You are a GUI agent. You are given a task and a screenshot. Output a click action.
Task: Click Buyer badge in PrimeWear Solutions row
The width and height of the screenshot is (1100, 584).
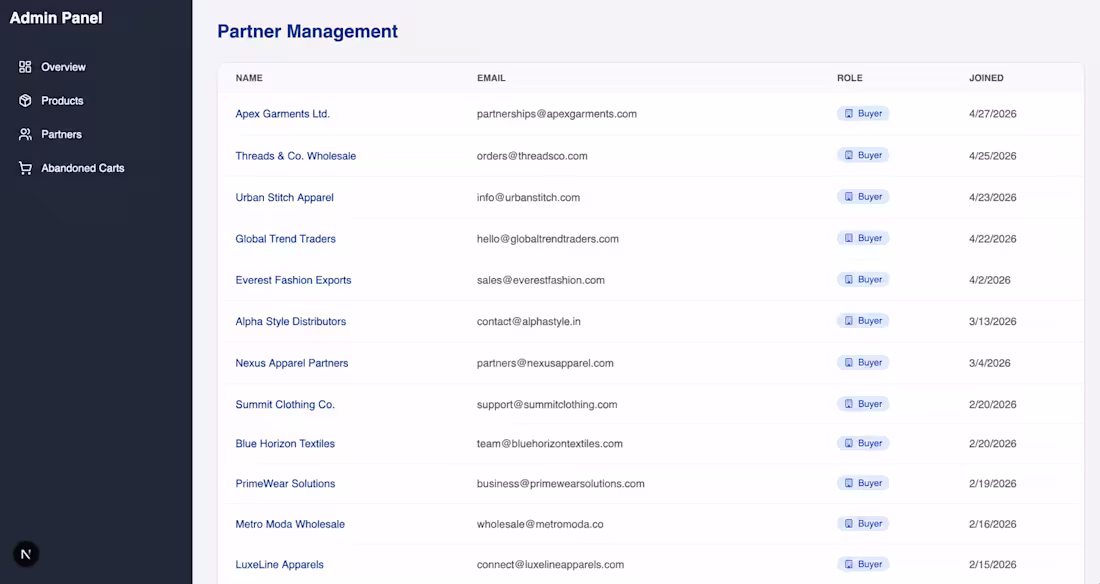coord(863,483)
